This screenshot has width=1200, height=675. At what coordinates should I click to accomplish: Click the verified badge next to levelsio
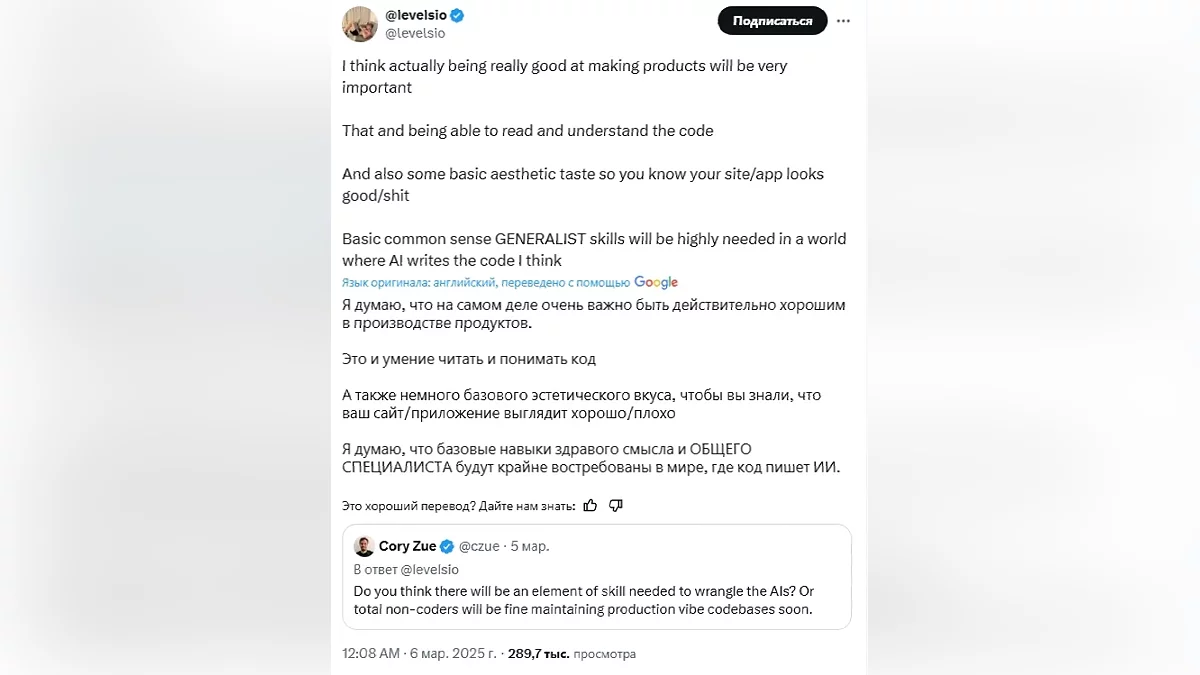(457, 16)
